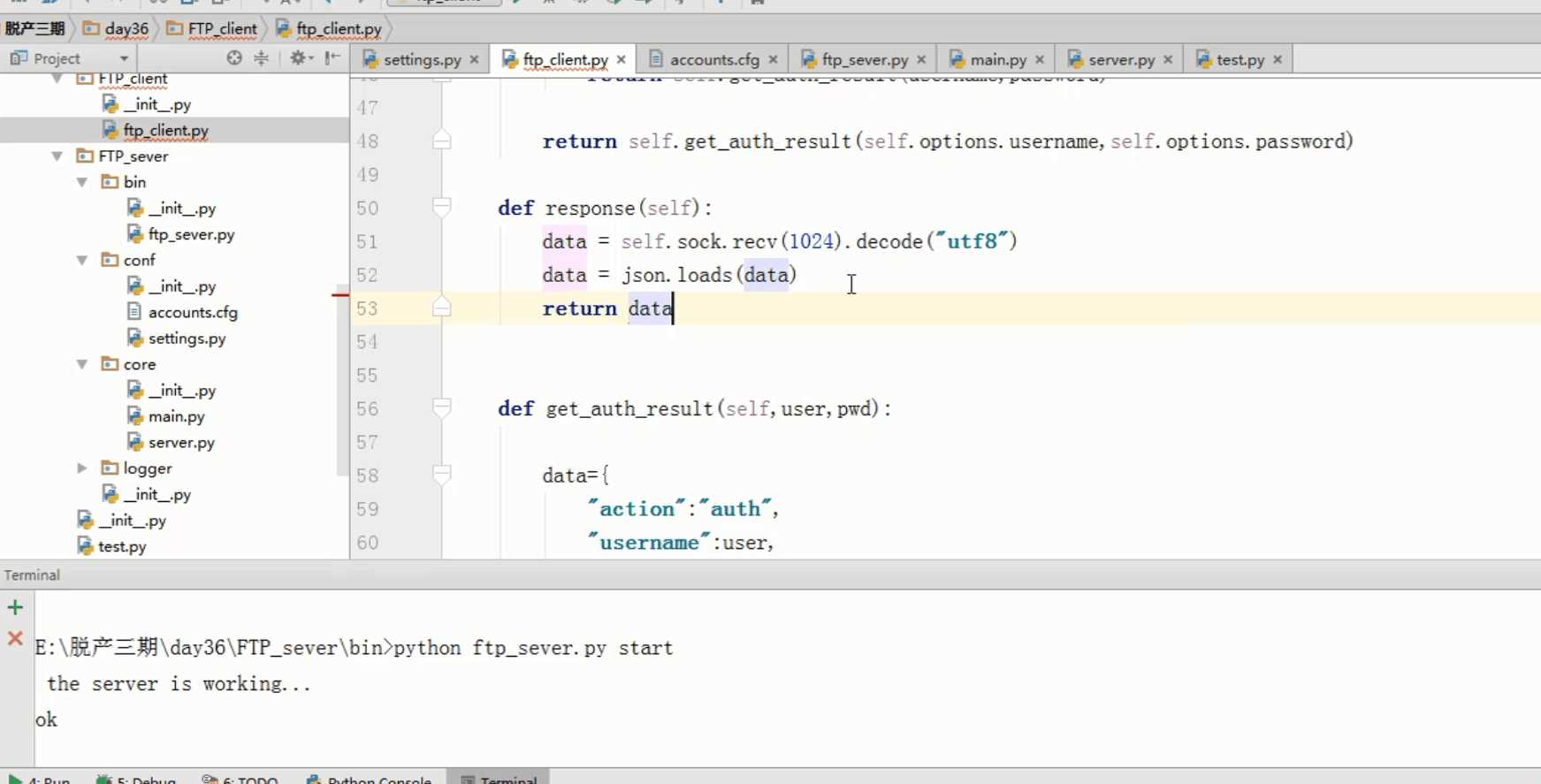Open the 4: Run tool window
This screenshot has width=1541, height=784.
tap(39, 780)
